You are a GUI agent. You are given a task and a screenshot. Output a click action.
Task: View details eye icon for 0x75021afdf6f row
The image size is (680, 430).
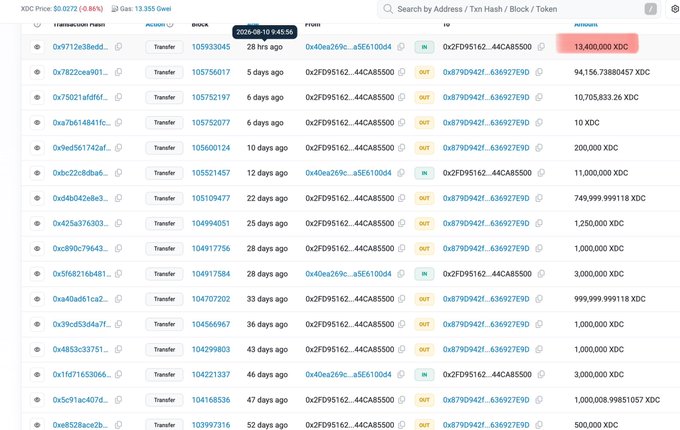[37, 98]
